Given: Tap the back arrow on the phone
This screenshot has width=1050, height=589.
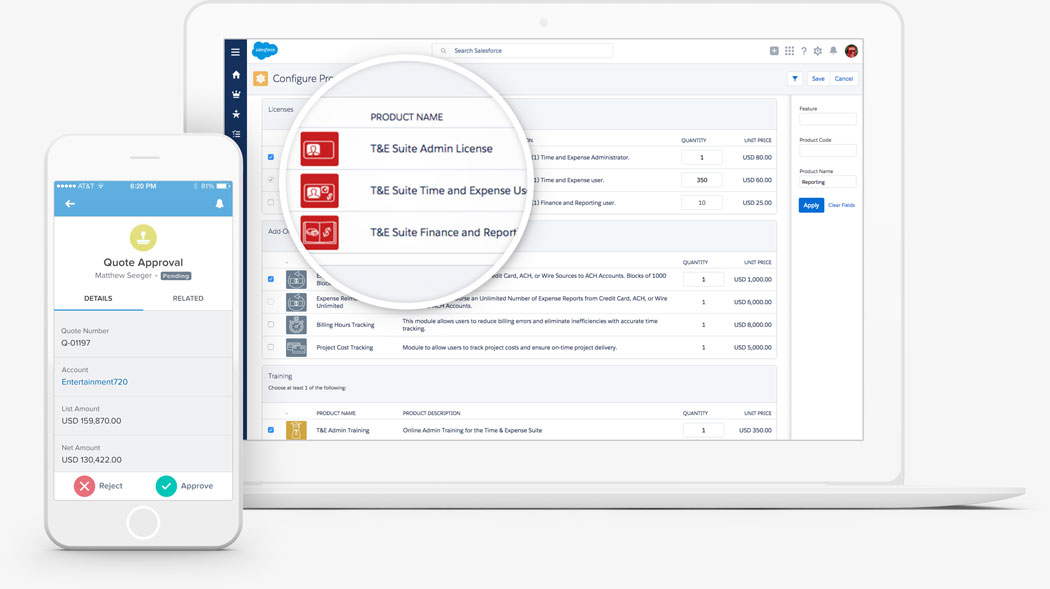Looking at the screenshot, I should 70,203.
